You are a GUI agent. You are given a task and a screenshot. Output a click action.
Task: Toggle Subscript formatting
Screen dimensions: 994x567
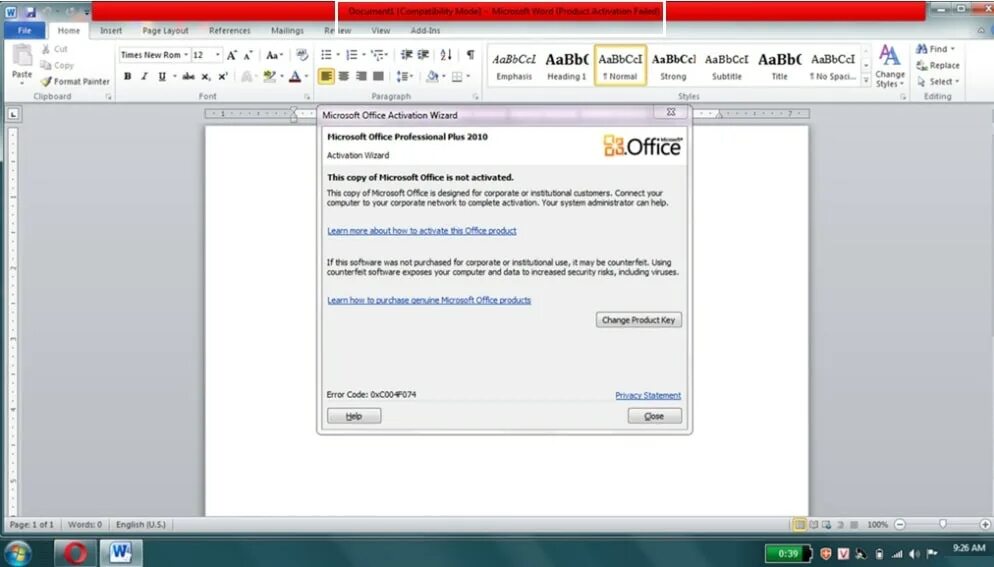coord(205,76)
